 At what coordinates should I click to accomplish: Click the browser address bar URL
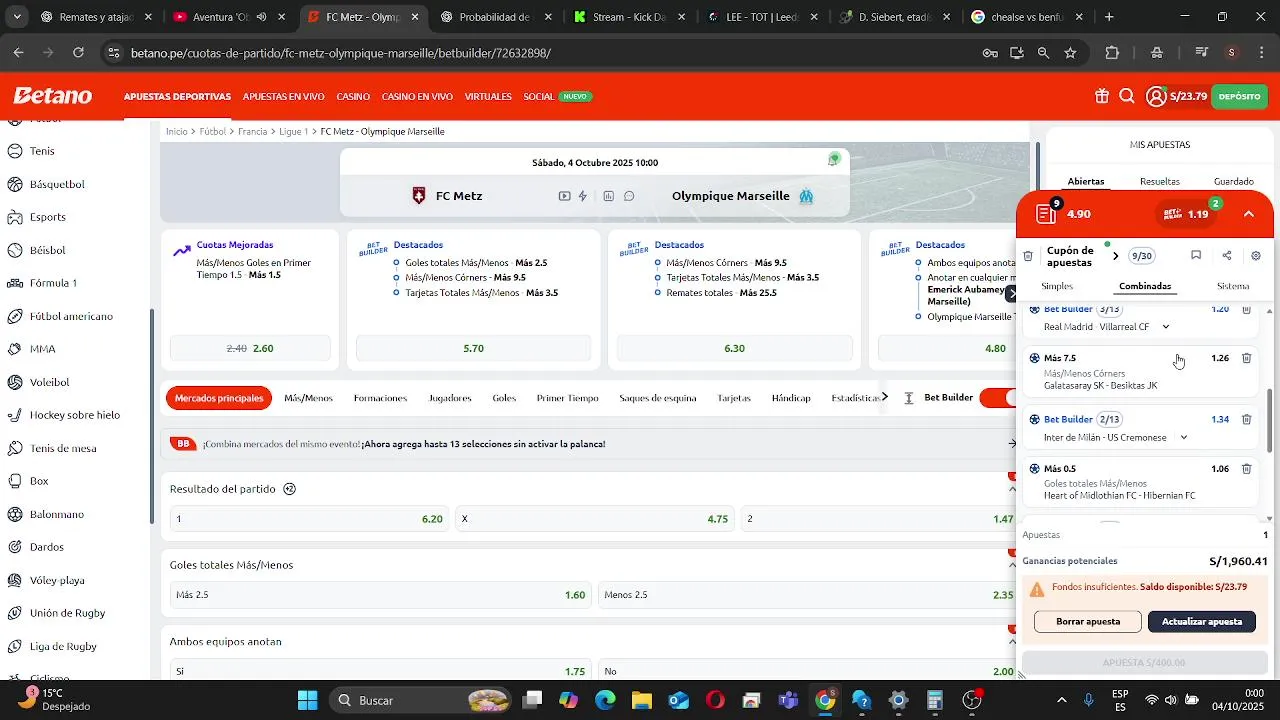tap(340, 53)
